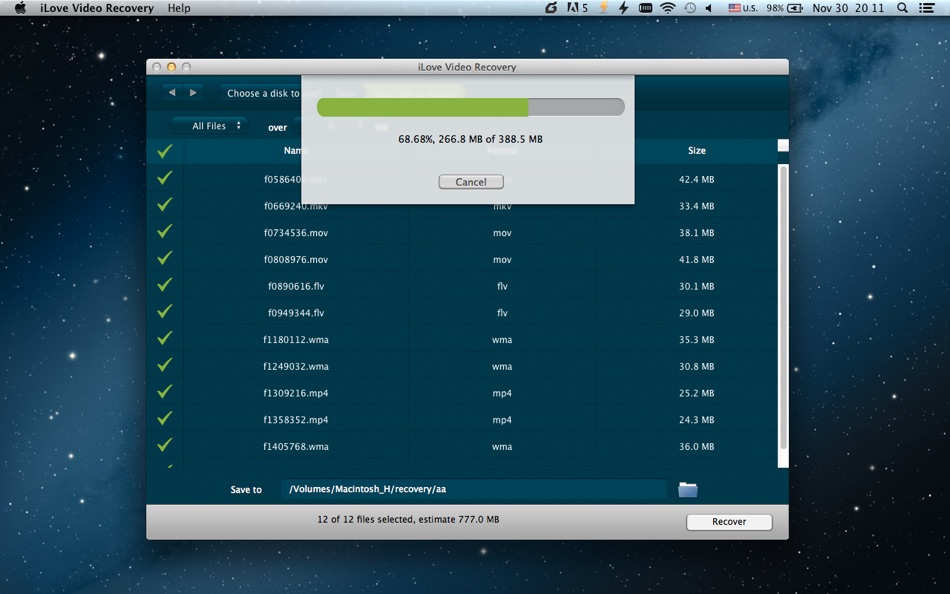Viewport: 950px width, 594px height.
Task: Cancel the recovery progress
Action: [471, 182]
